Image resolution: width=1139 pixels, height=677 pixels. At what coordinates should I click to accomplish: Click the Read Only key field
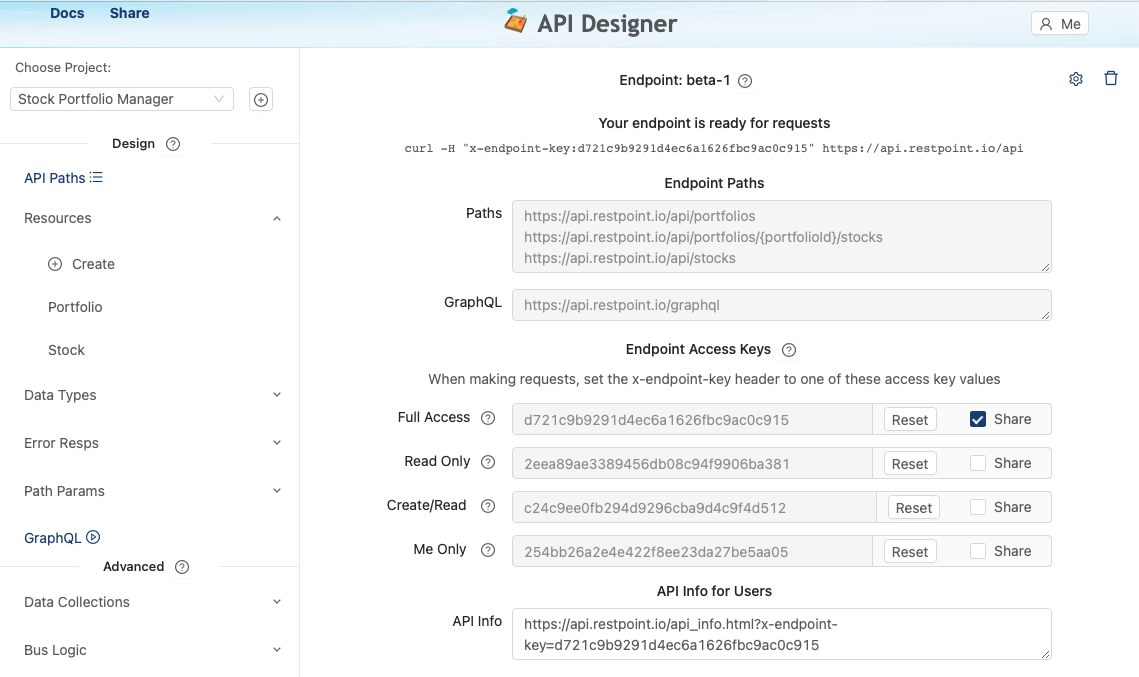click(x=692, y=464)
